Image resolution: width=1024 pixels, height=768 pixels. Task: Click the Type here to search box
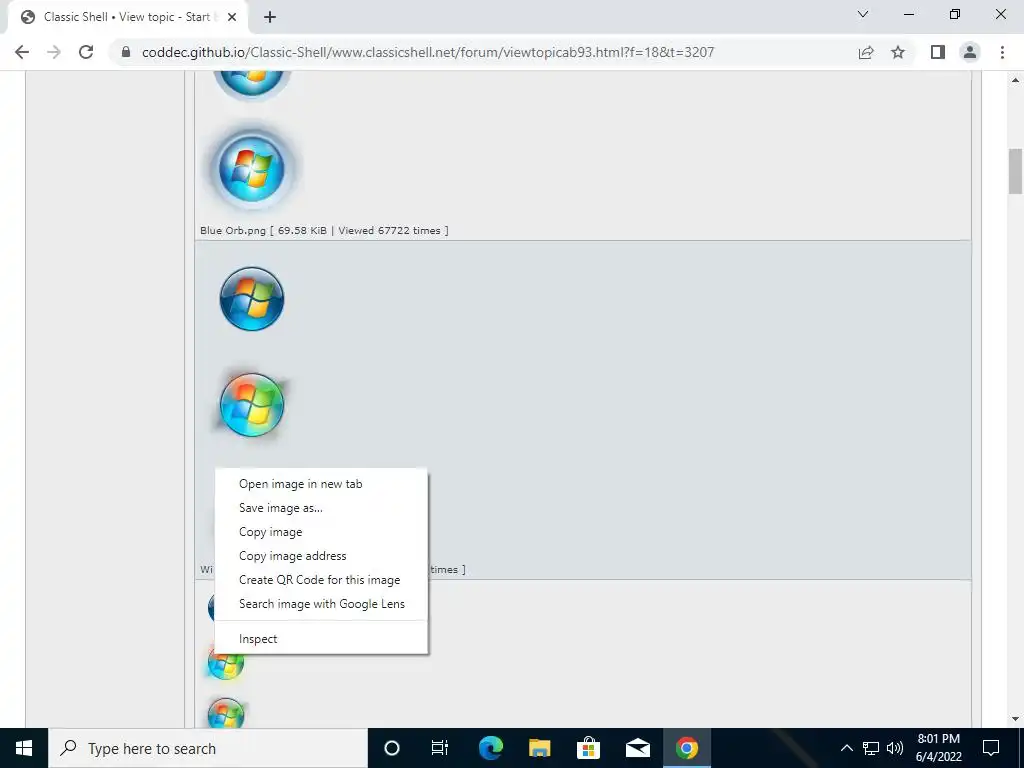click(x=208, y=748)
